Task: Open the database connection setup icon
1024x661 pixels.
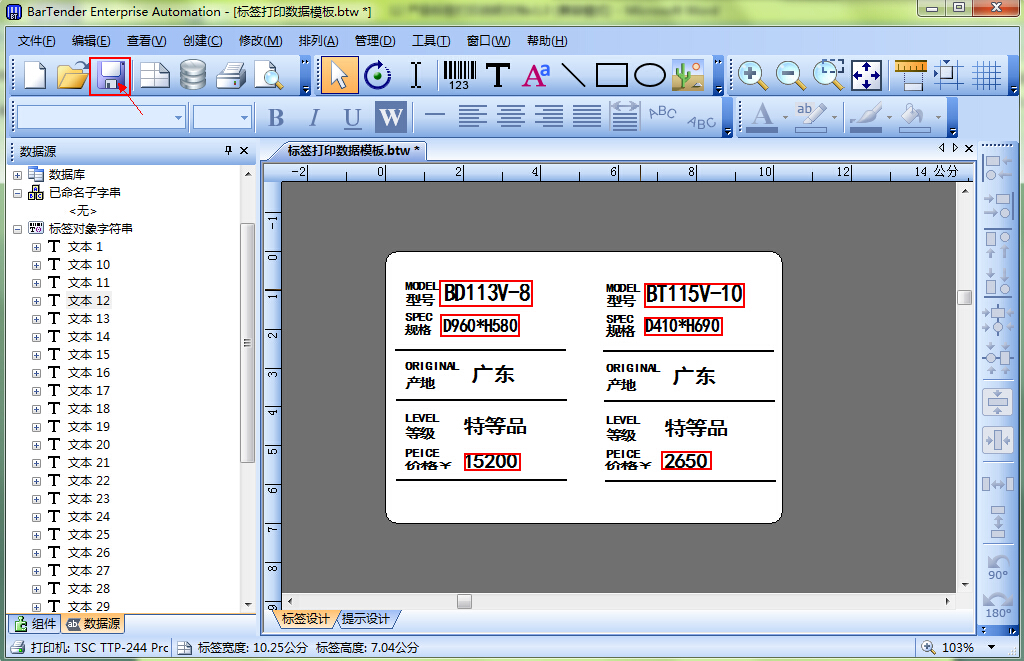Action: coord(193,75)
